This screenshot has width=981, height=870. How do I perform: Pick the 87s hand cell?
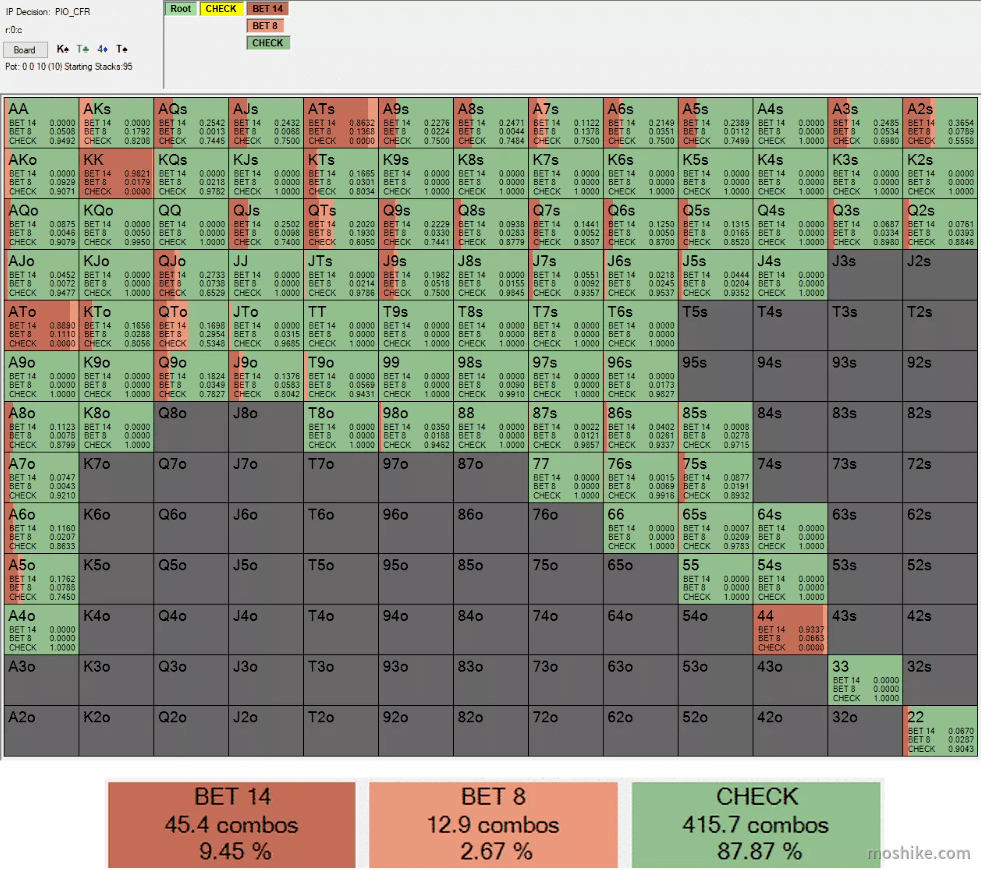(x=566, y=427)
